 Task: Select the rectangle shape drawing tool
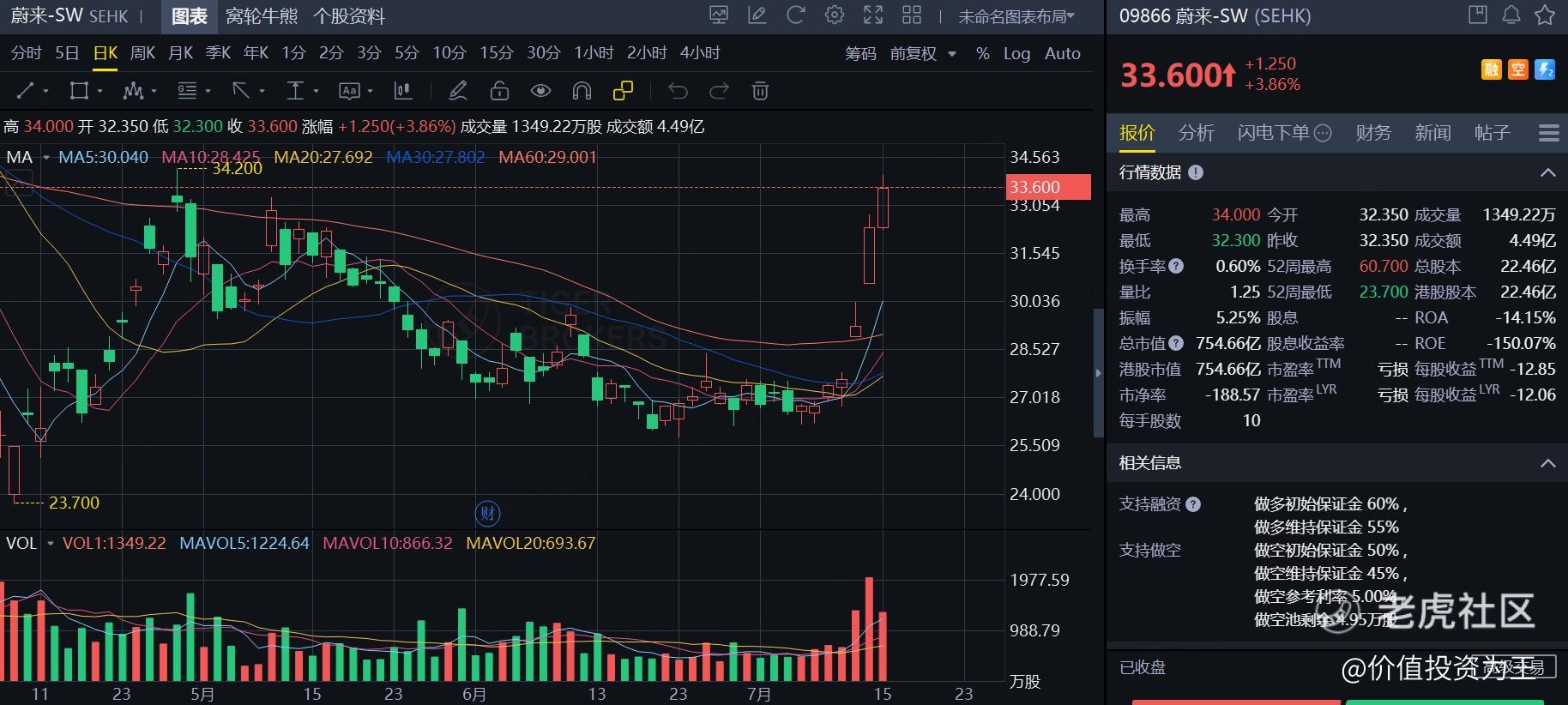point(79,91)
